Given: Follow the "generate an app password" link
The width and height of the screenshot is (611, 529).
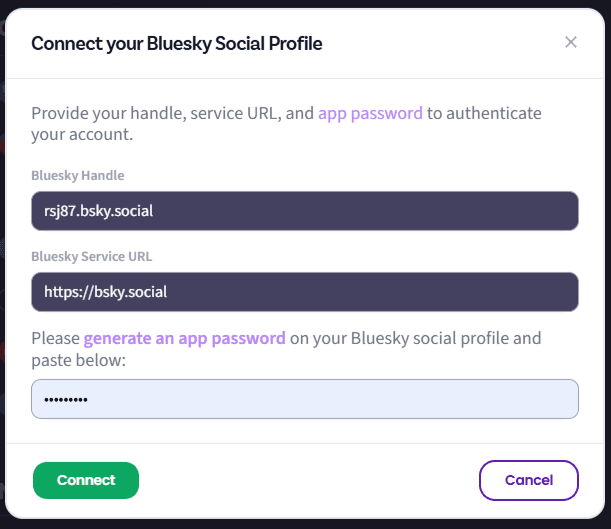Looking at the screenshot, I should click(x=185, y=338).
